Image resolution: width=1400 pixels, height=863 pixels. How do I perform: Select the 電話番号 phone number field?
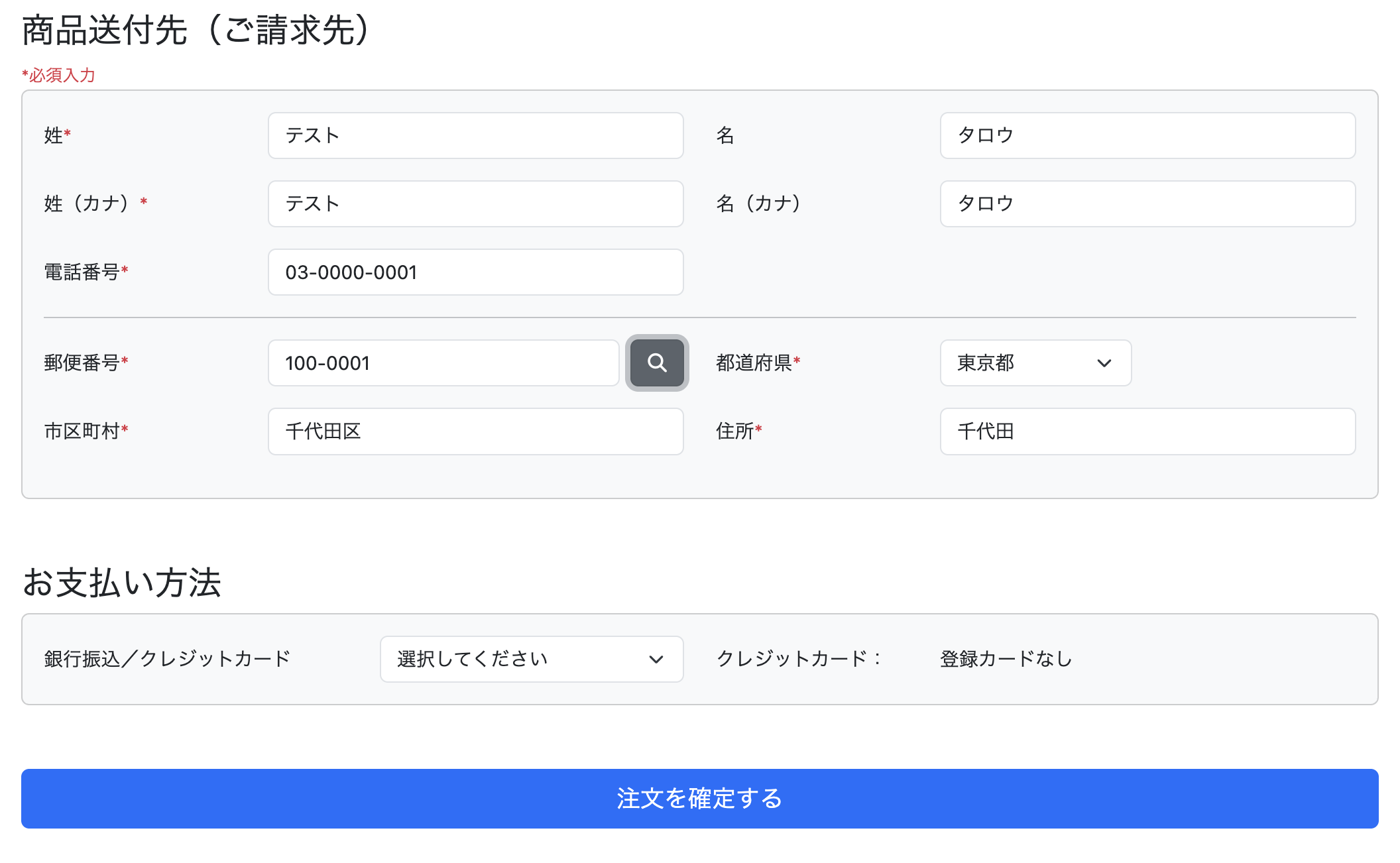(475, 272)
